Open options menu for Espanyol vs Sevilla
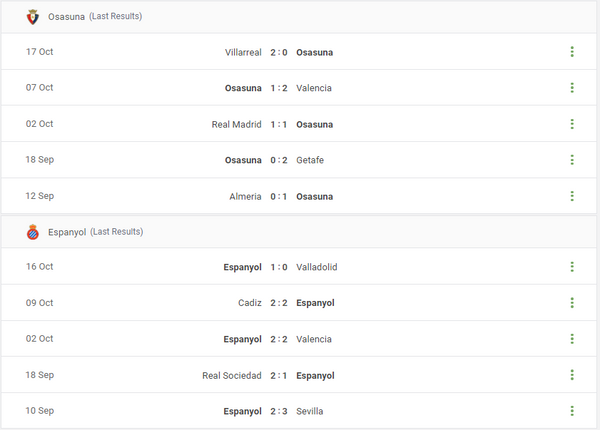This screenshot has width=600, height=430. tap(572, 411)
